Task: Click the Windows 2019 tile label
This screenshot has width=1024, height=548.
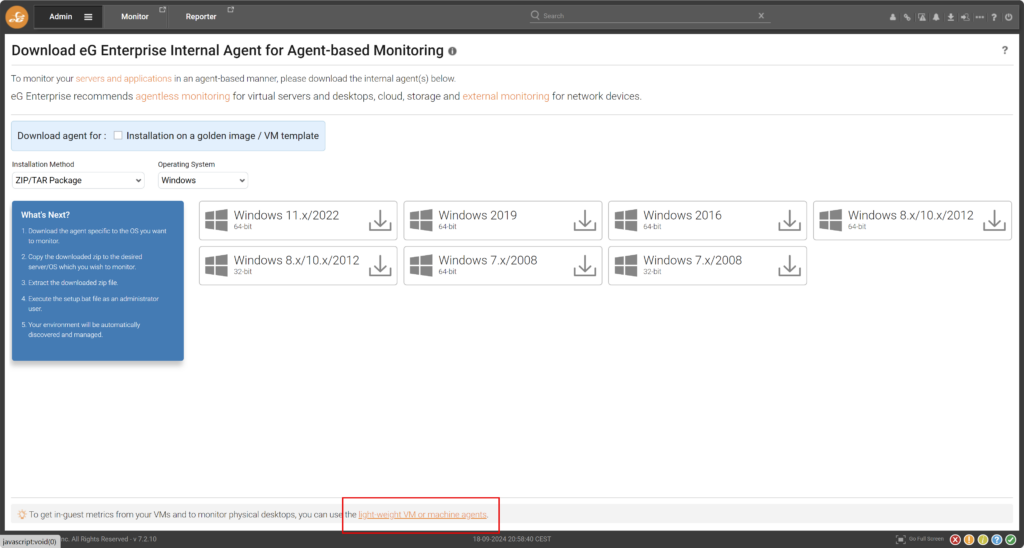Action: [x=477, y=216]
